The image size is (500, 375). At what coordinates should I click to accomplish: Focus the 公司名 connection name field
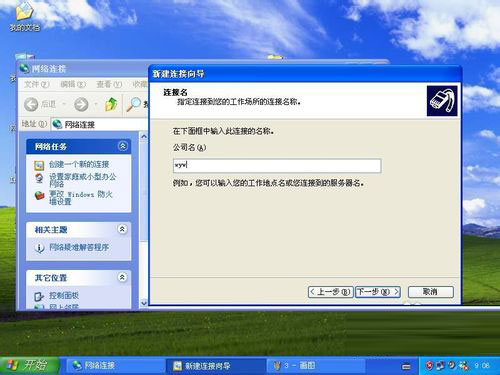(x=277, y=166)
